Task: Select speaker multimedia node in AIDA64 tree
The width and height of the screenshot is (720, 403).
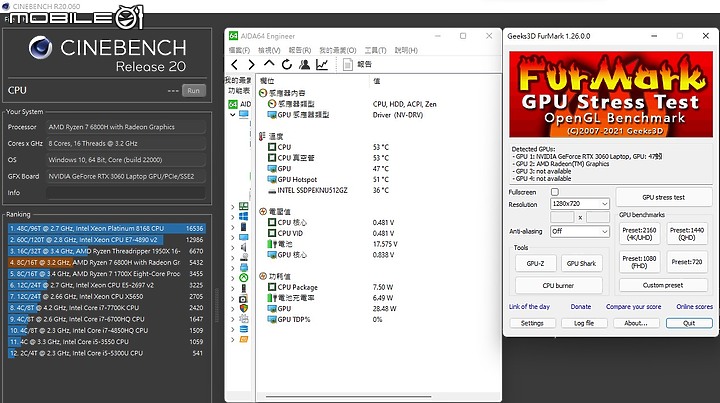Action: tap(244, 247)
